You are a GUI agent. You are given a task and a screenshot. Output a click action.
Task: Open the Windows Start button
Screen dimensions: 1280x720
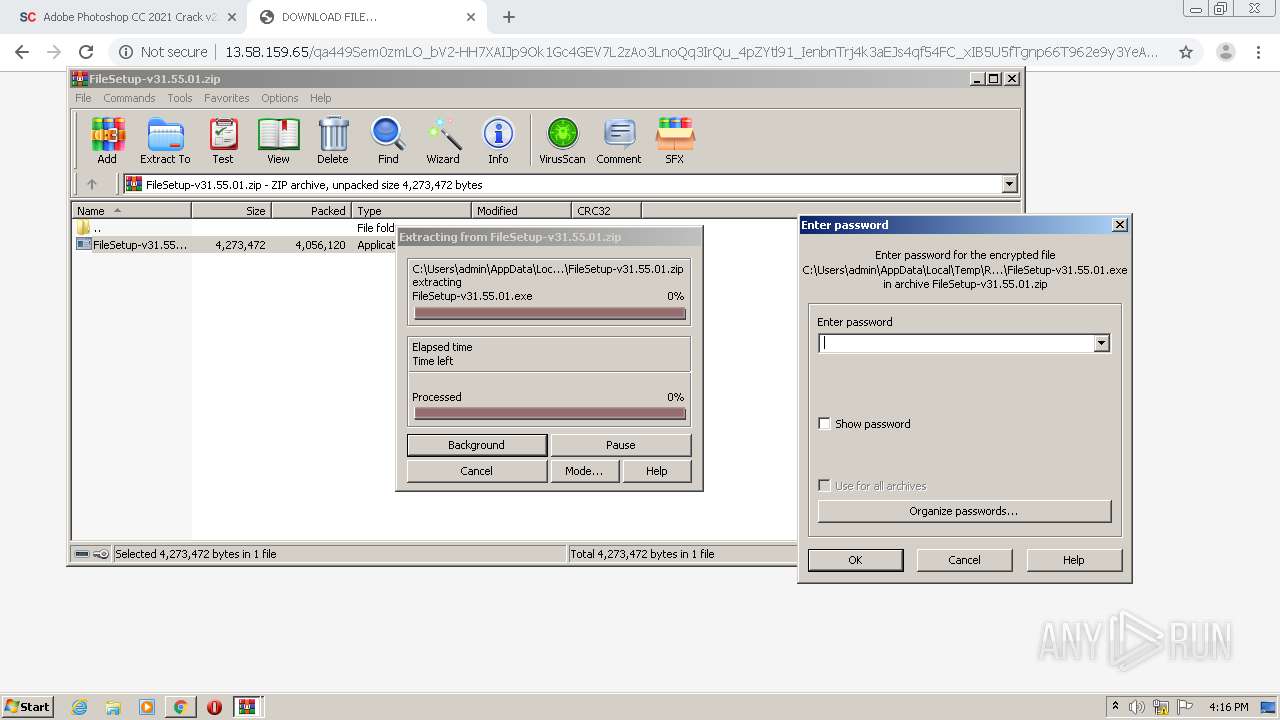point(28,707)
